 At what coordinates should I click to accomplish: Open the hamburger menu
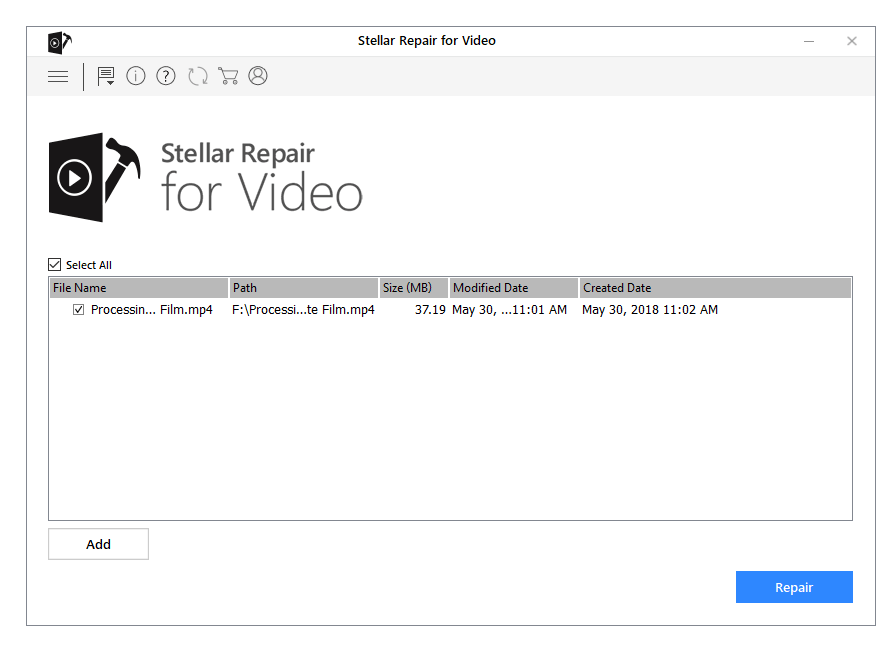click(58, 76)
